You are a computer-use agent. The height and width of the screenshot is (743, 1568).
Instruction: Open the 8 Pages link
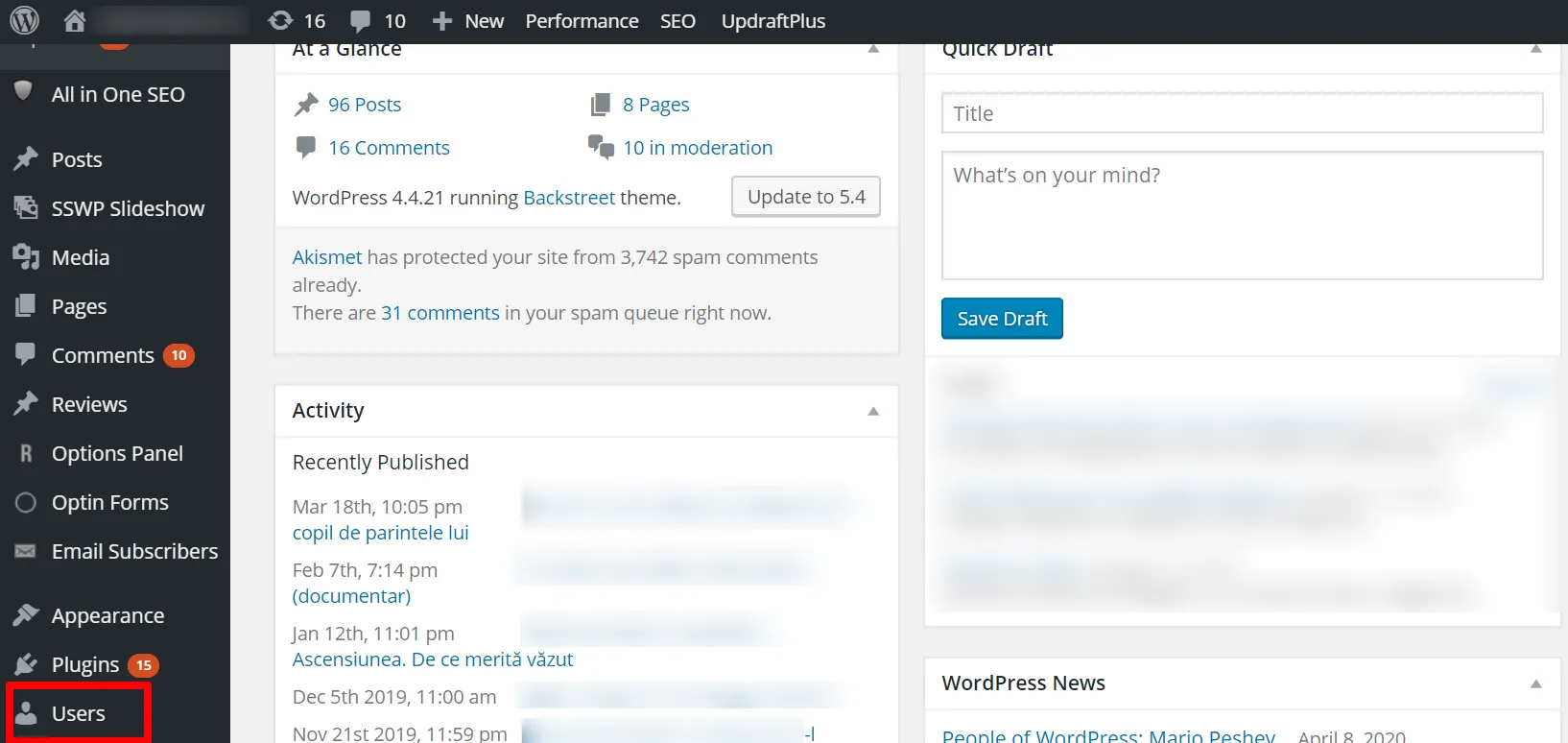tap(656, 105)
